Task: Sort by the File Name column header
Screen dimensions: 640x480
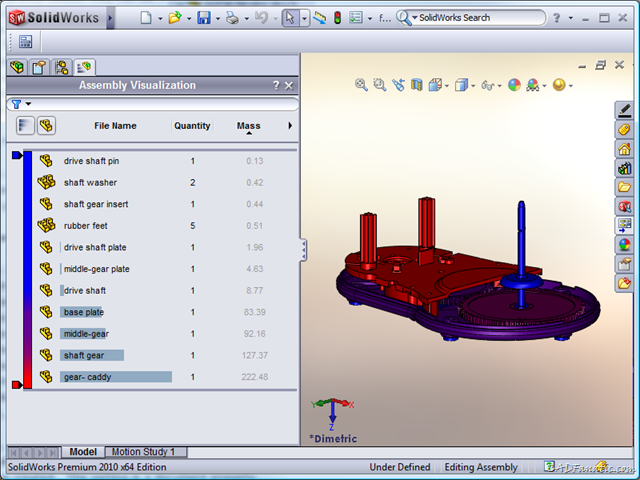Action: click(115, 126)
